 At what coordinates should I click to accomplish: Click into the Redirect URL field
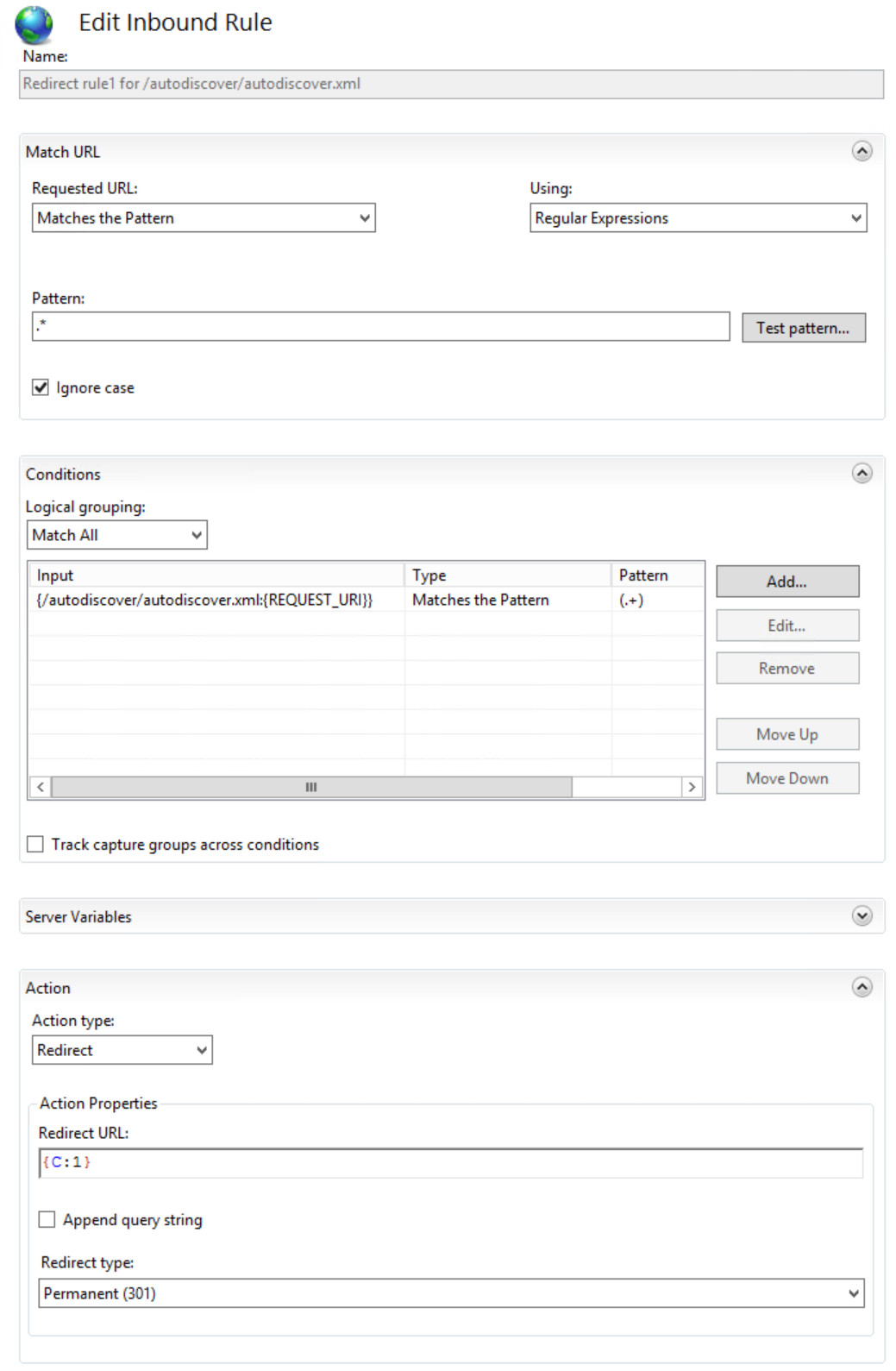(x=451, y=1163)
